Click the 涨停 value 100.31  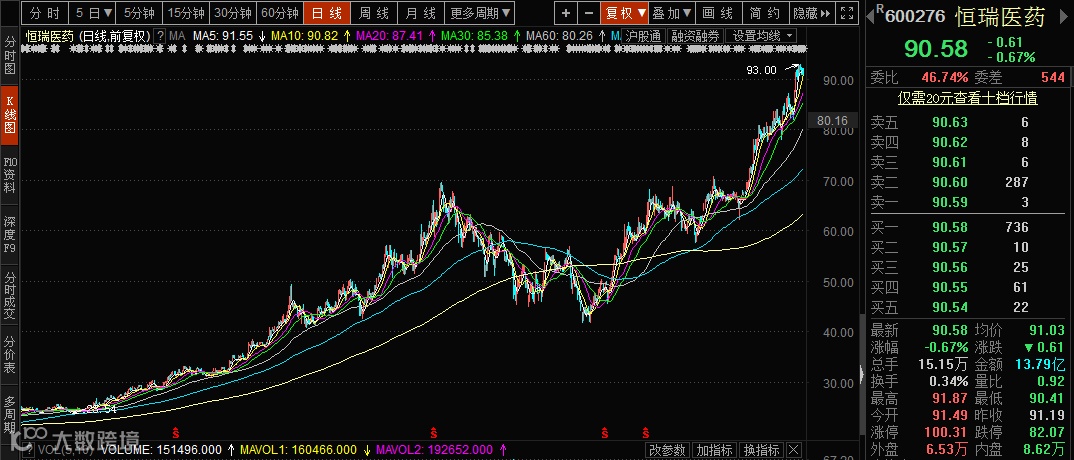point(944,433)
